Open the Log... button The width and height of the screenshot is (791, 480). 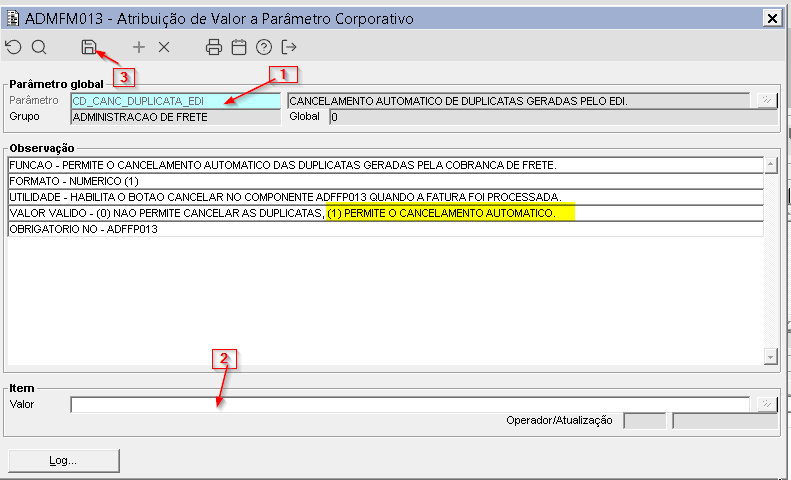64,460
